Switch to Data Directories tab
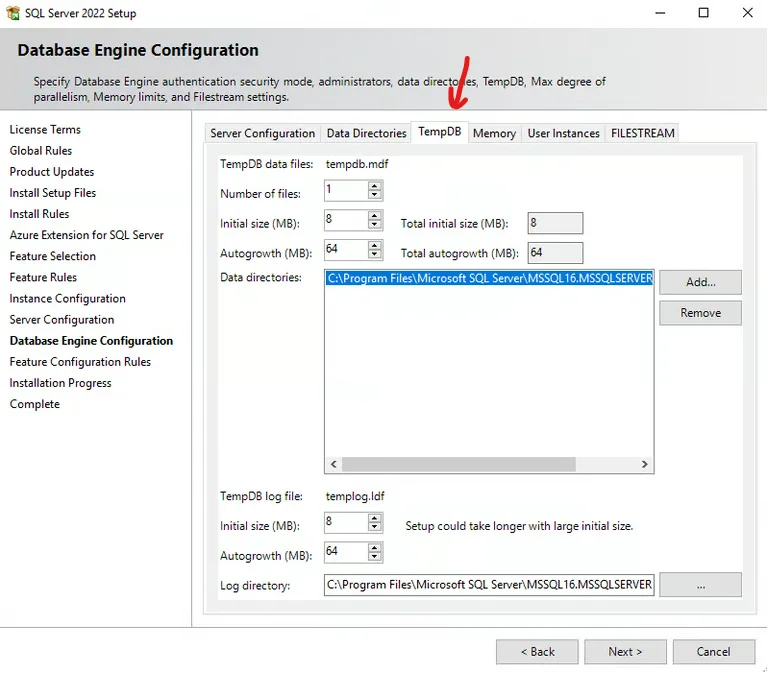The image size is (773, 682). pyautogui.click(x=366, y=133)
